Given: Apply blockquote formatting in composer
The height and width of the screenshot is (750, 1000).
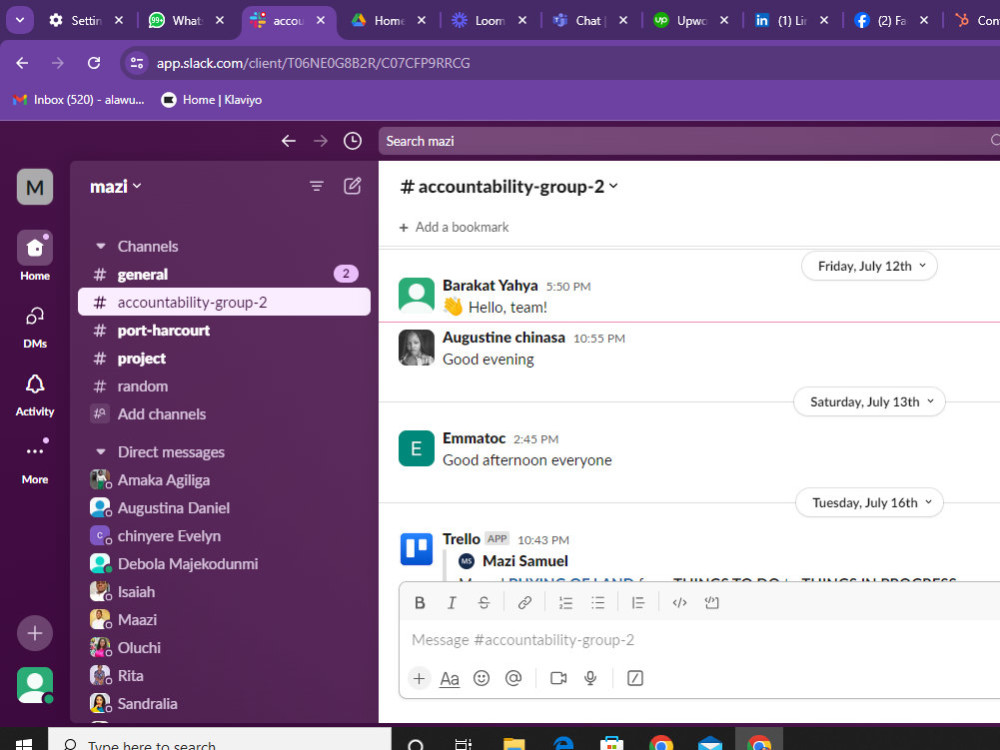Looking at the screenshot, I should pyautogui.click(x=638, y=603).
